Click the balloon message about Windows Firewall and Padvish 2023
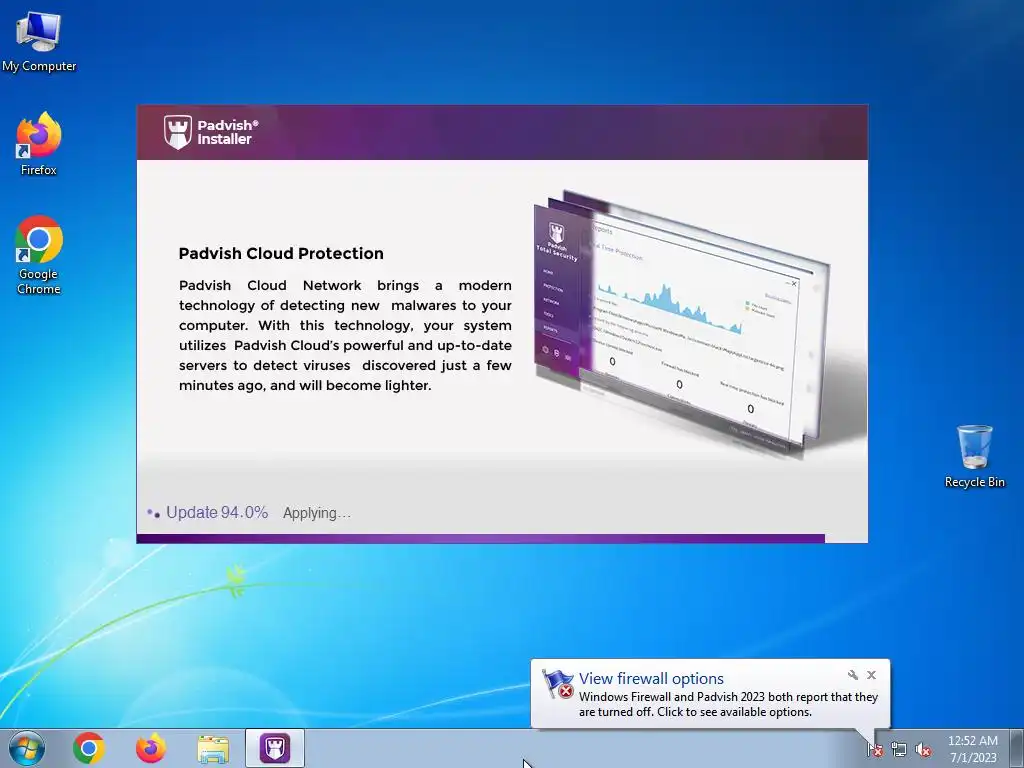Viewport: 1024px width, 768px height. coord(728,705)
